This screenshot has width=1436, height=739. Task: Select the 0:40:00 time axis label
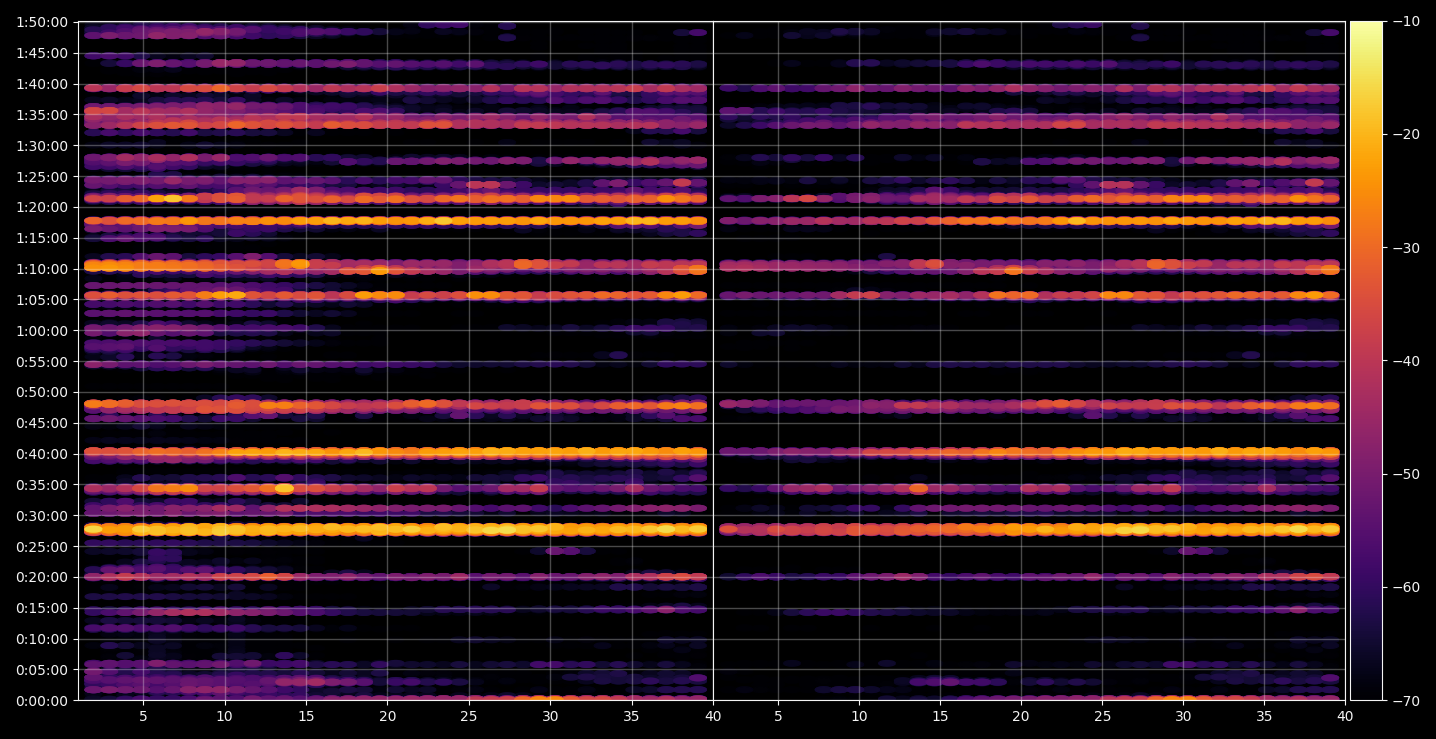coord(42,454)
